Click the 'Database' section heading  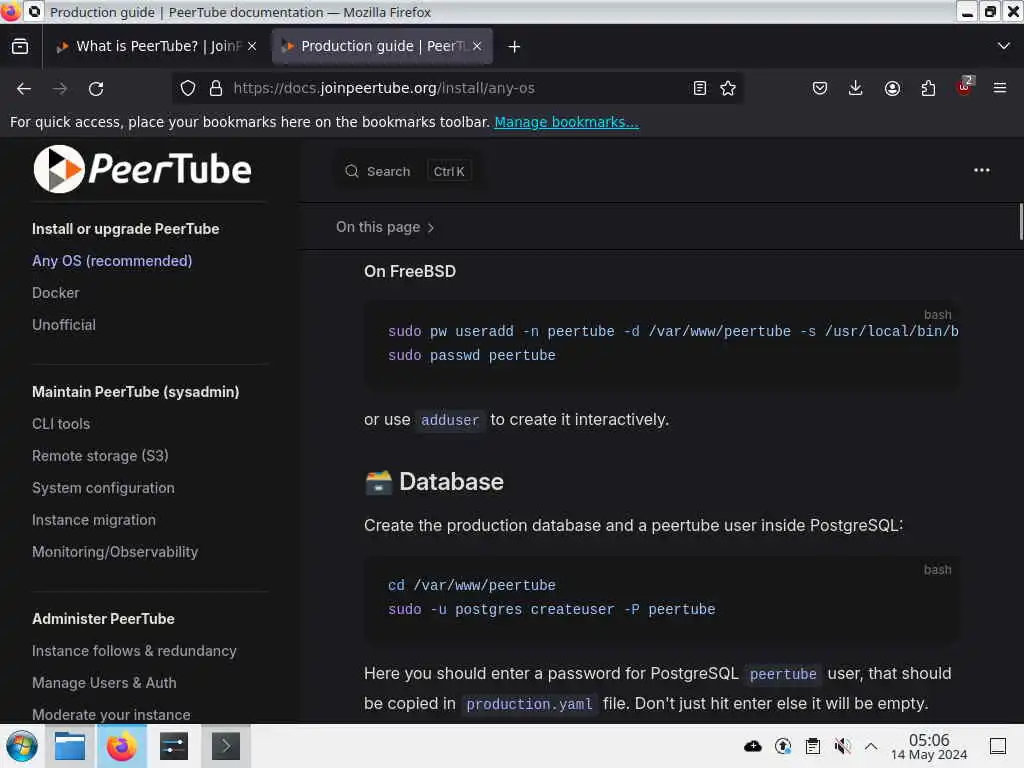434,482
